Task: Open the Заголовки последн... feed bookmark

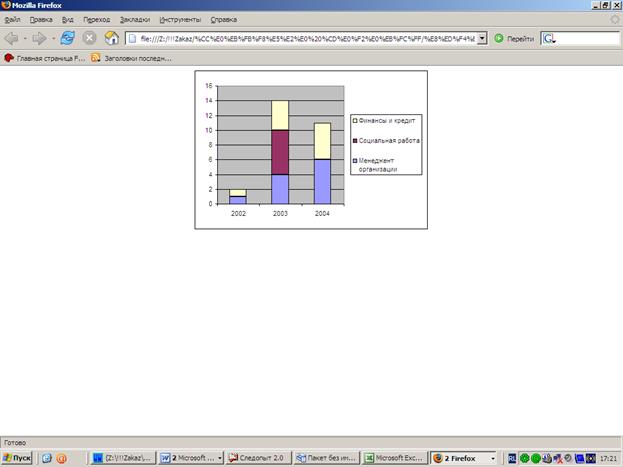Action: 131,58
